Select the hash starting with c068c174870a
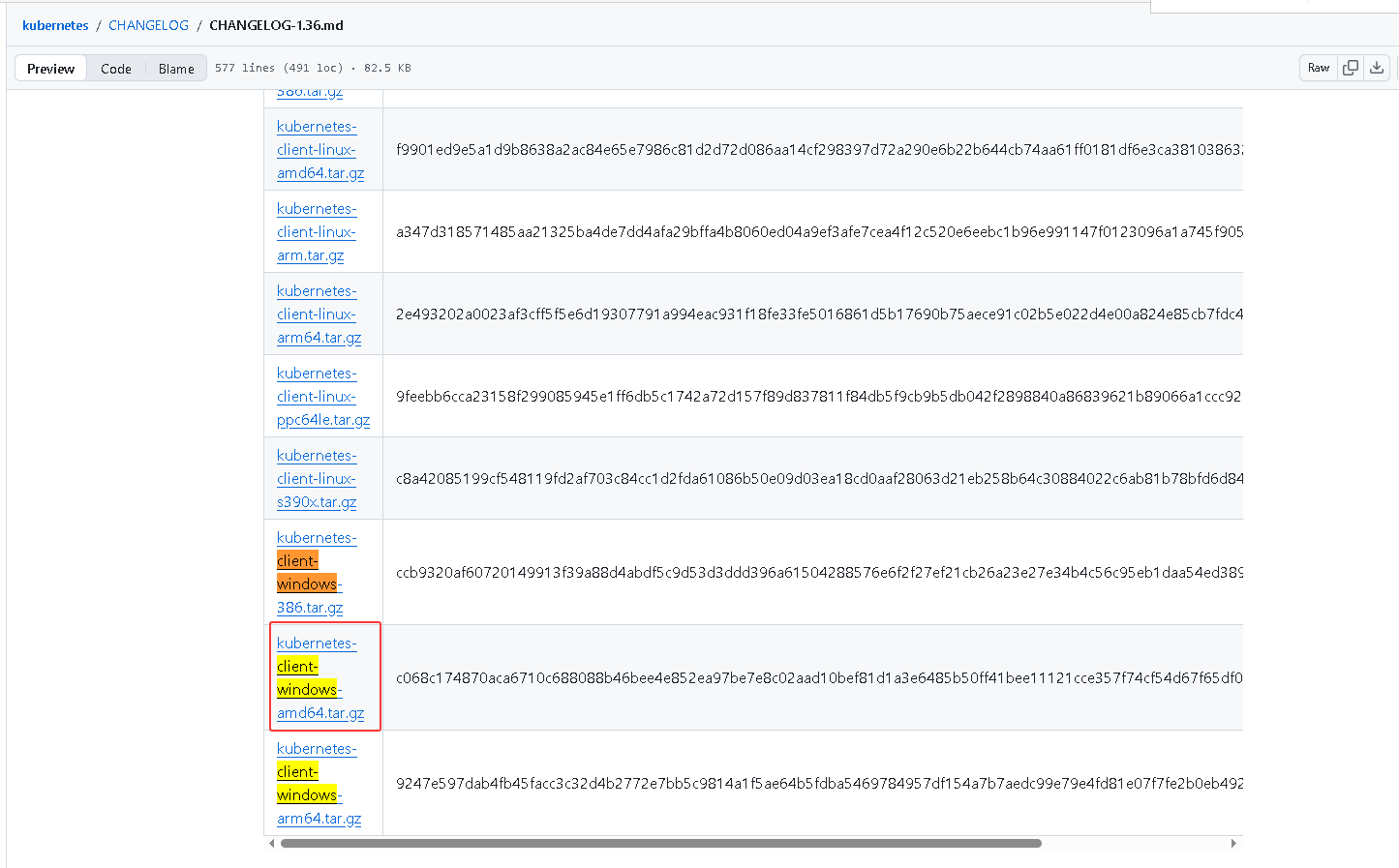 [819, 678]
